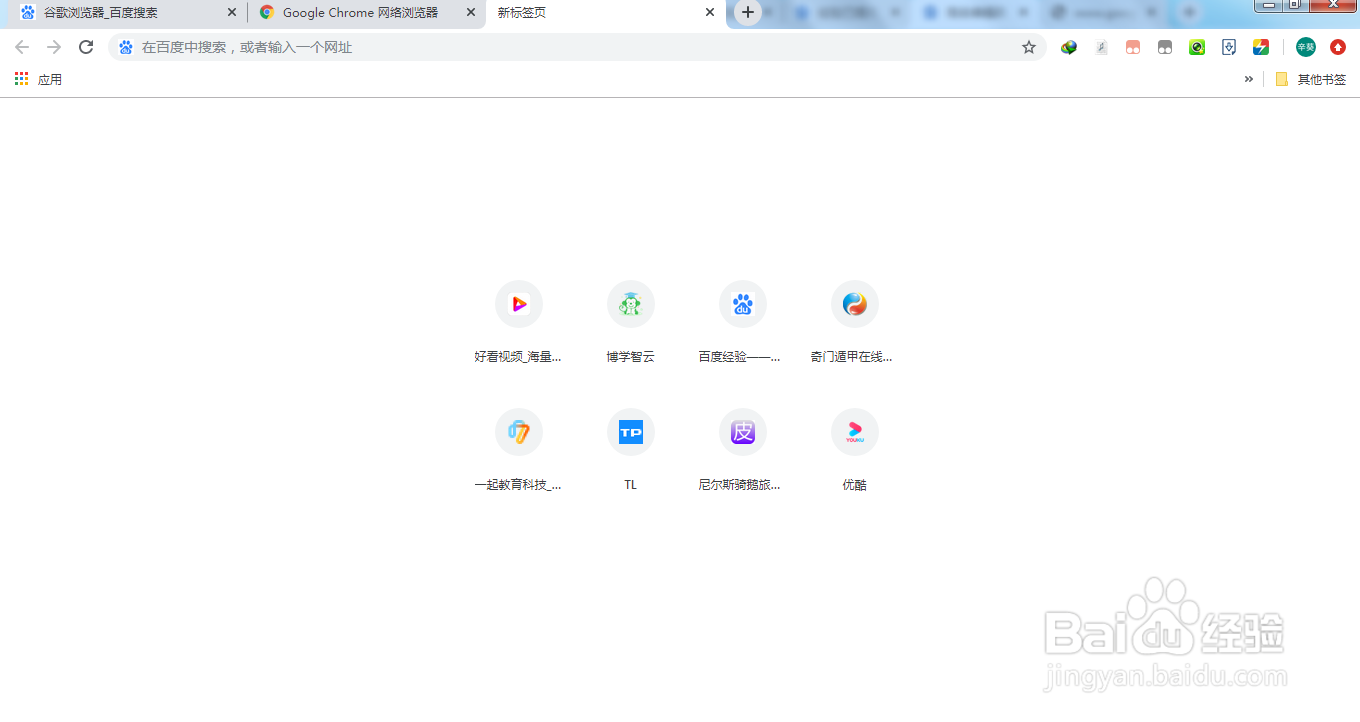Open the 尼尔斯骑鹅旅 shortcut tile
This screenshot has height=722, width=1360.
743,432
